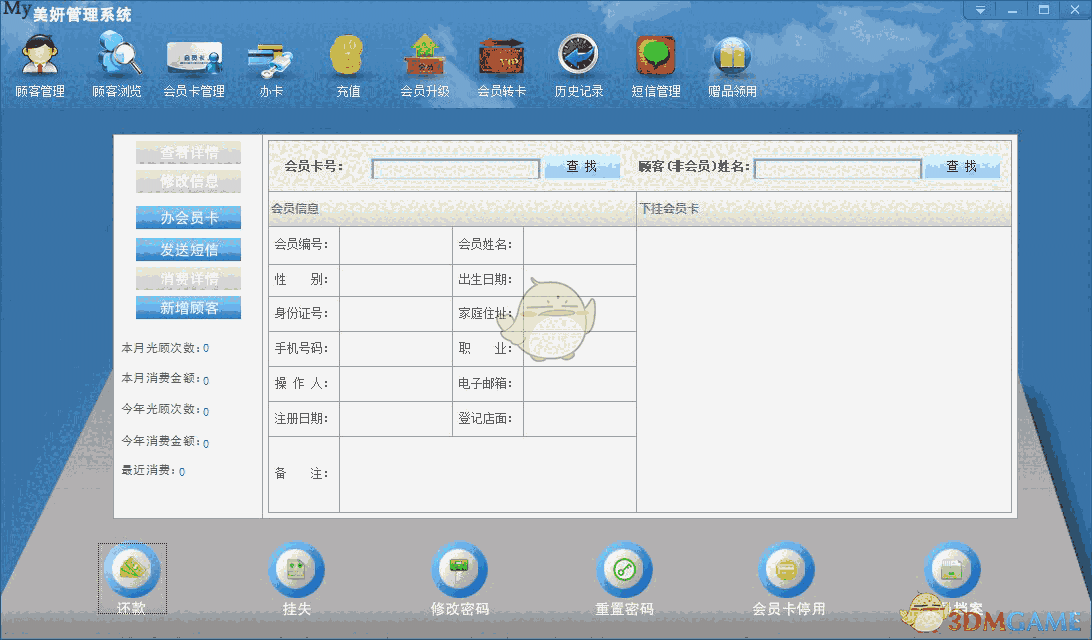
Task: Click the greyed 查看详情 button
Action: 189,153
